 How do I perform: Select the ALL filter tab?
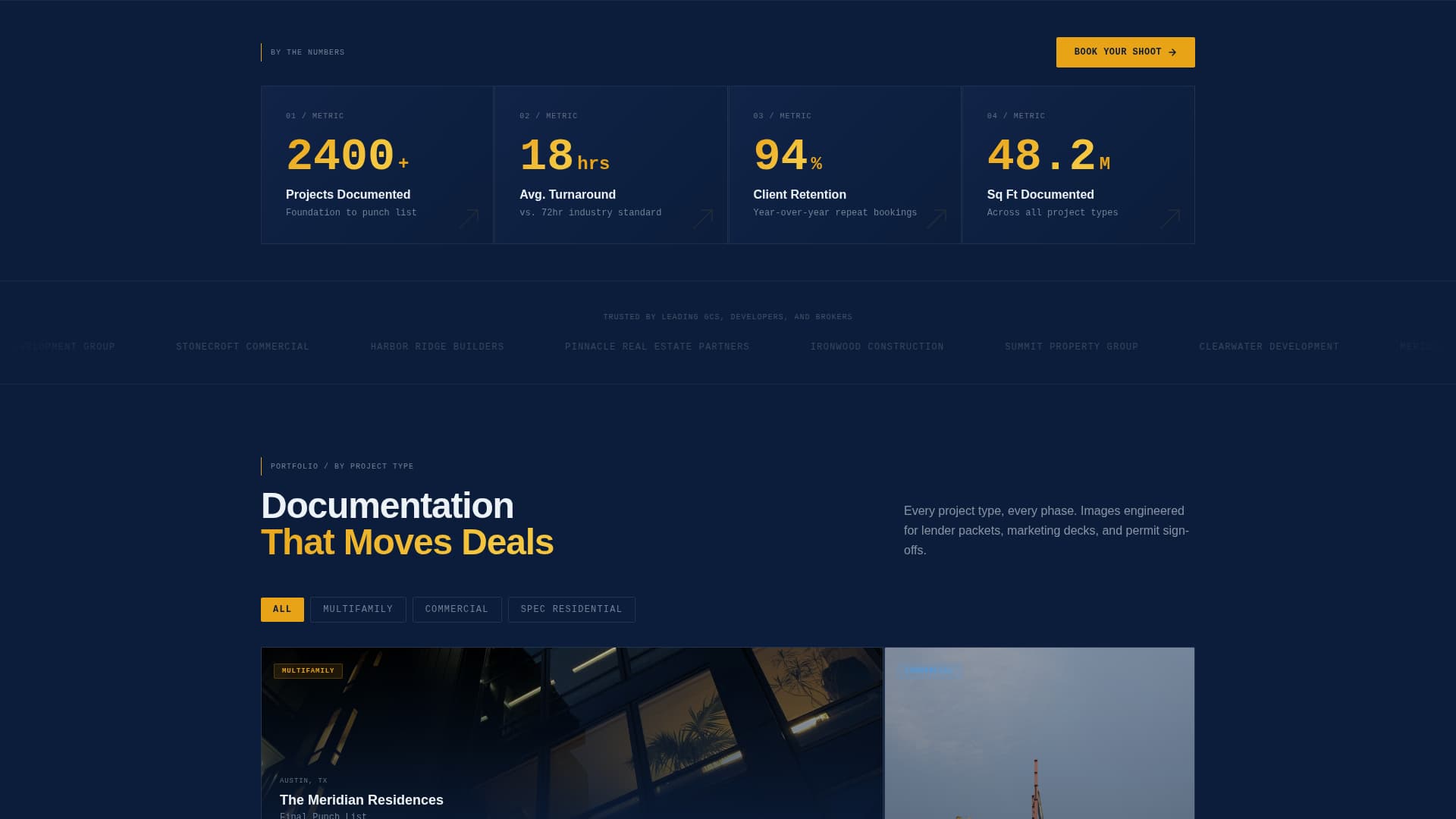point(282,609)
